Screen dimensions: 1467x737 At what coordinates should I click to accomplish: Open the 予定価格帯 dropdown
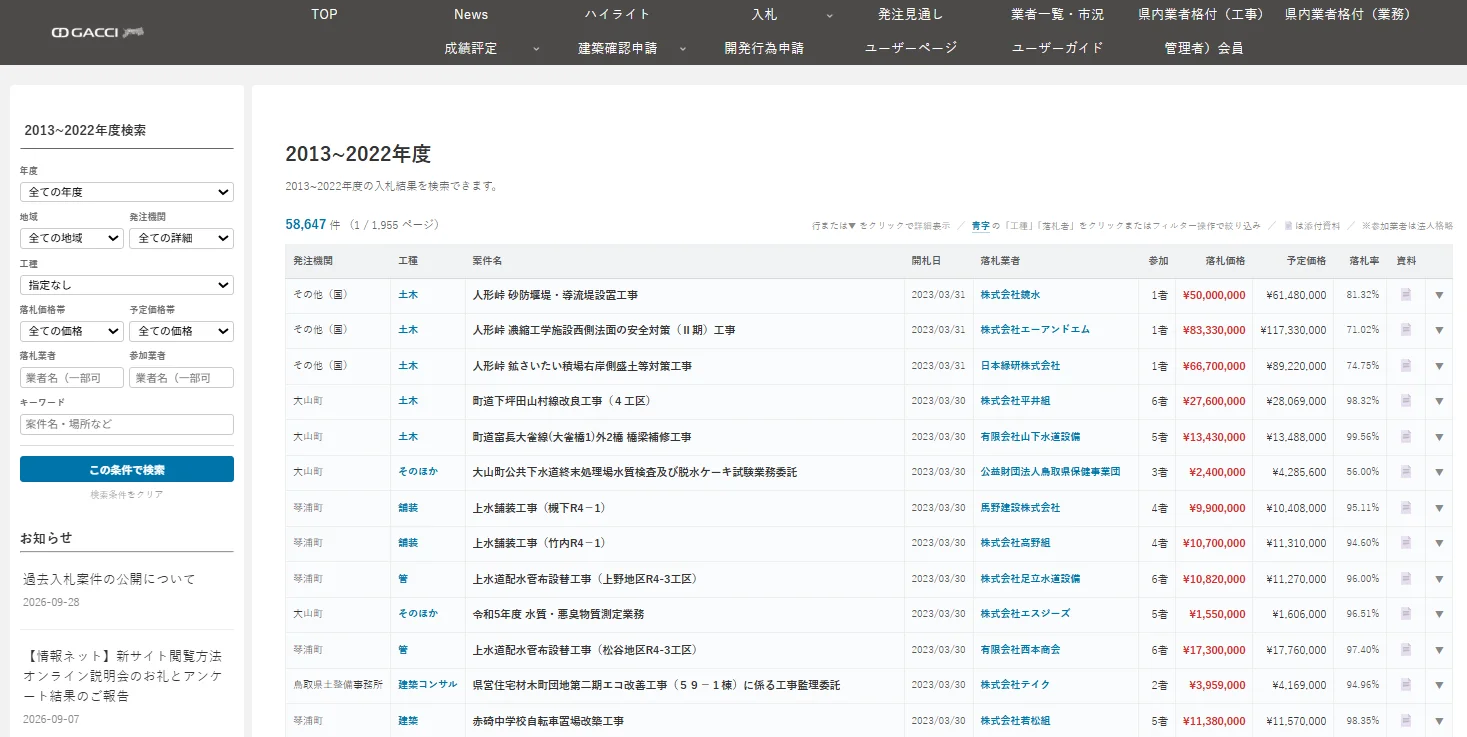(x=181, y=331)
